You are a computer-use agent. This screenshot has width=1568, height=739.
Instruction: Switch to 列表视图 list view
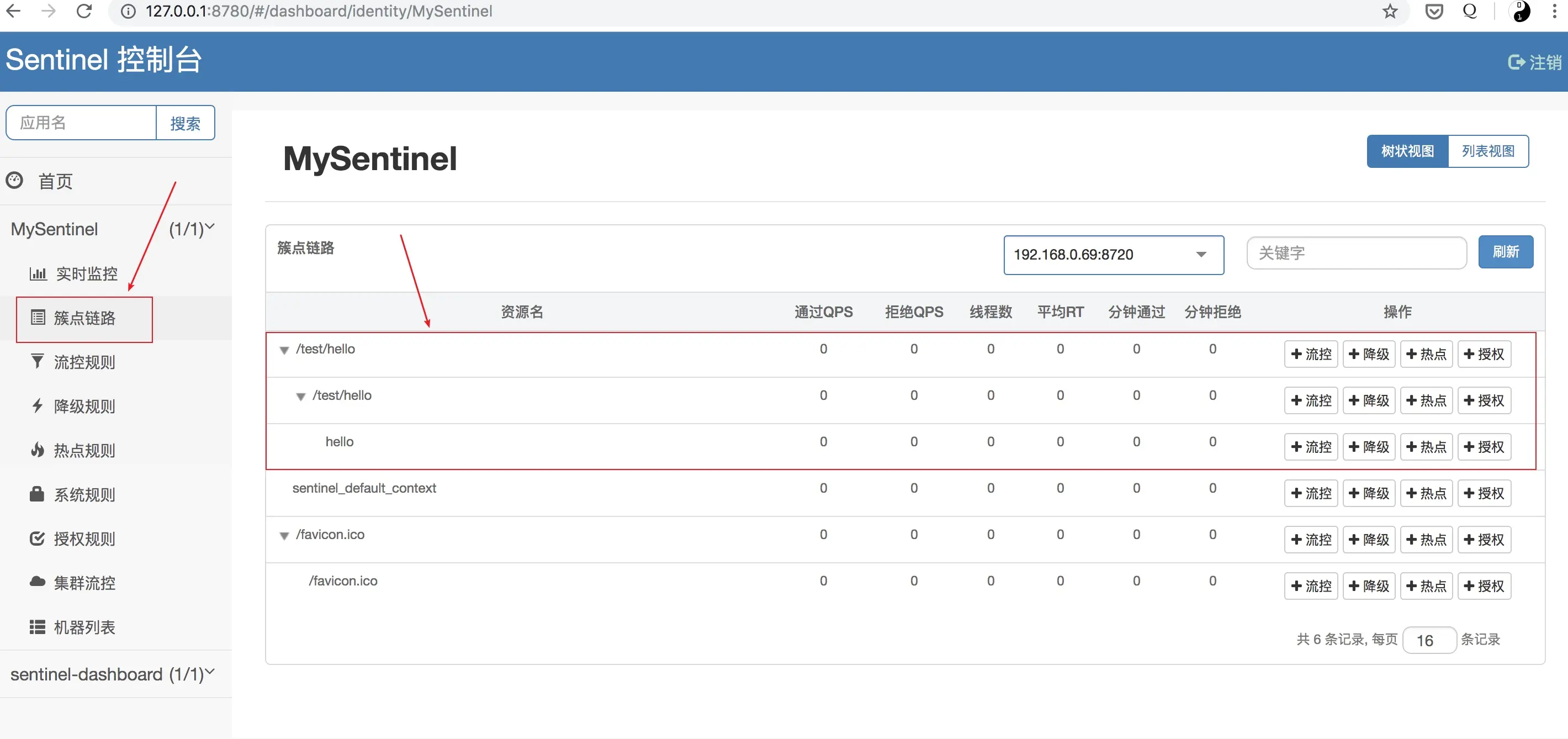(1487, 151)
